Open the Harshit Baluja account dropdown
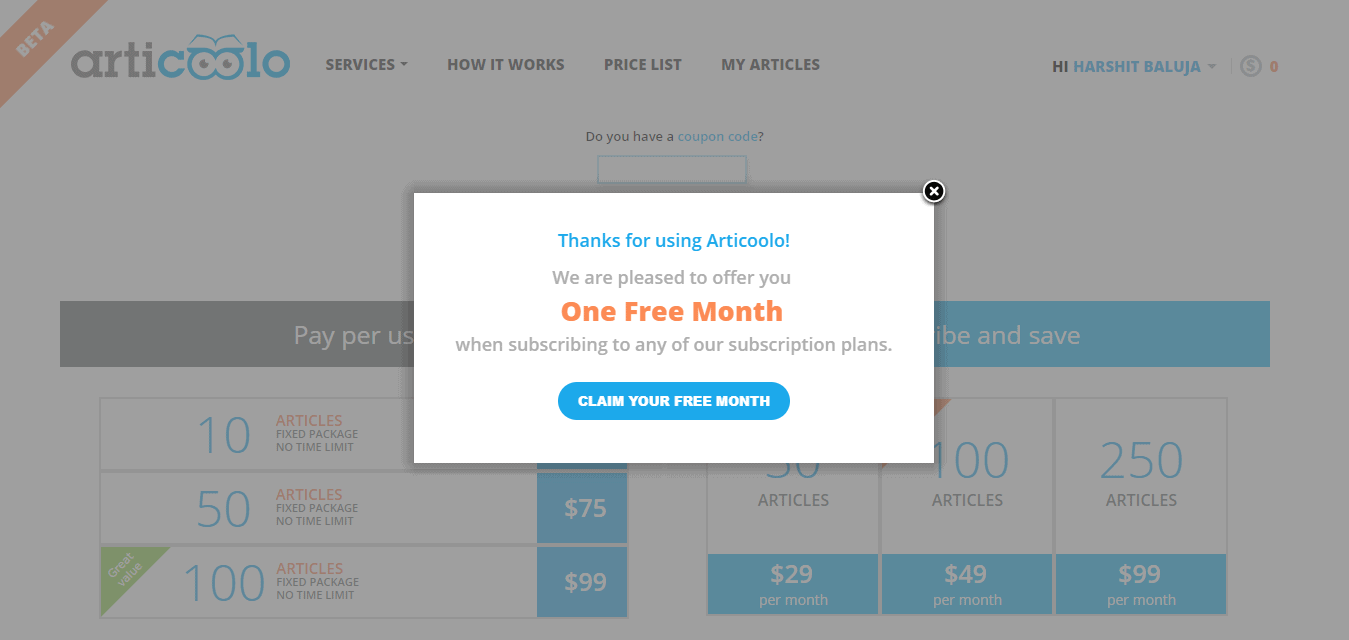Viewport: 1349px width, 640px height. (1134, 66)
